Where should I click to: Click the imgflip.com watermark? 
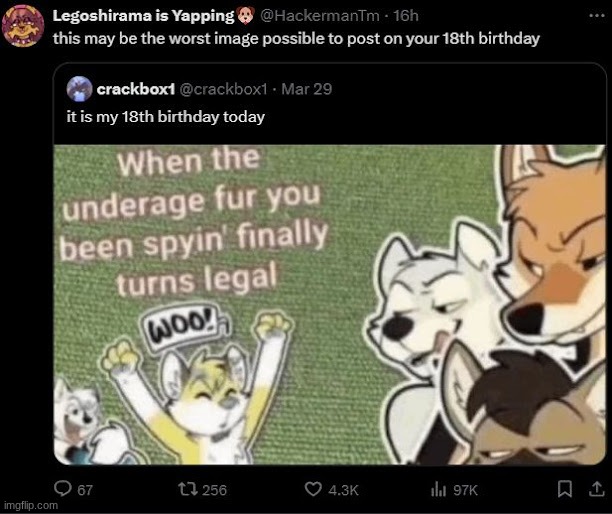[x=30, y=506]
